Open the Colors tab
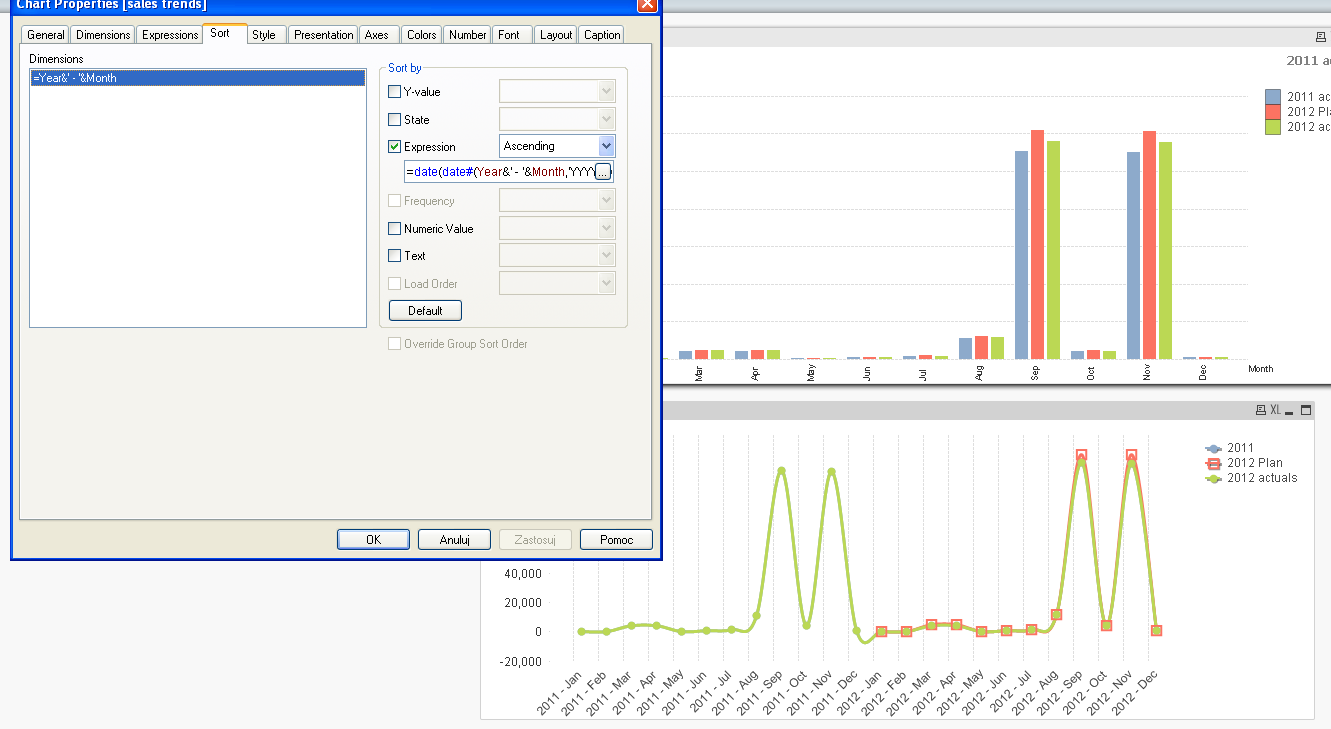Screen dimensions: 1331x729 [x=421, y=35]
